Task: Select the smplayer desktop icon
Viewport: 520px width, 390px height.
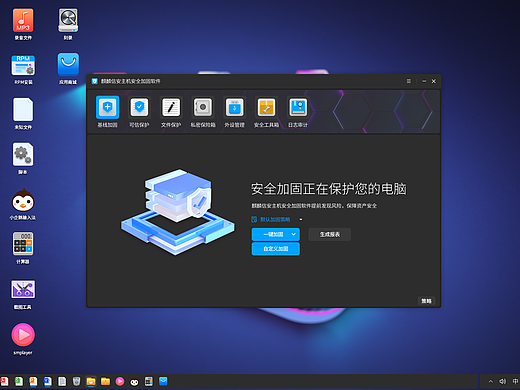Action: point(23,339)
